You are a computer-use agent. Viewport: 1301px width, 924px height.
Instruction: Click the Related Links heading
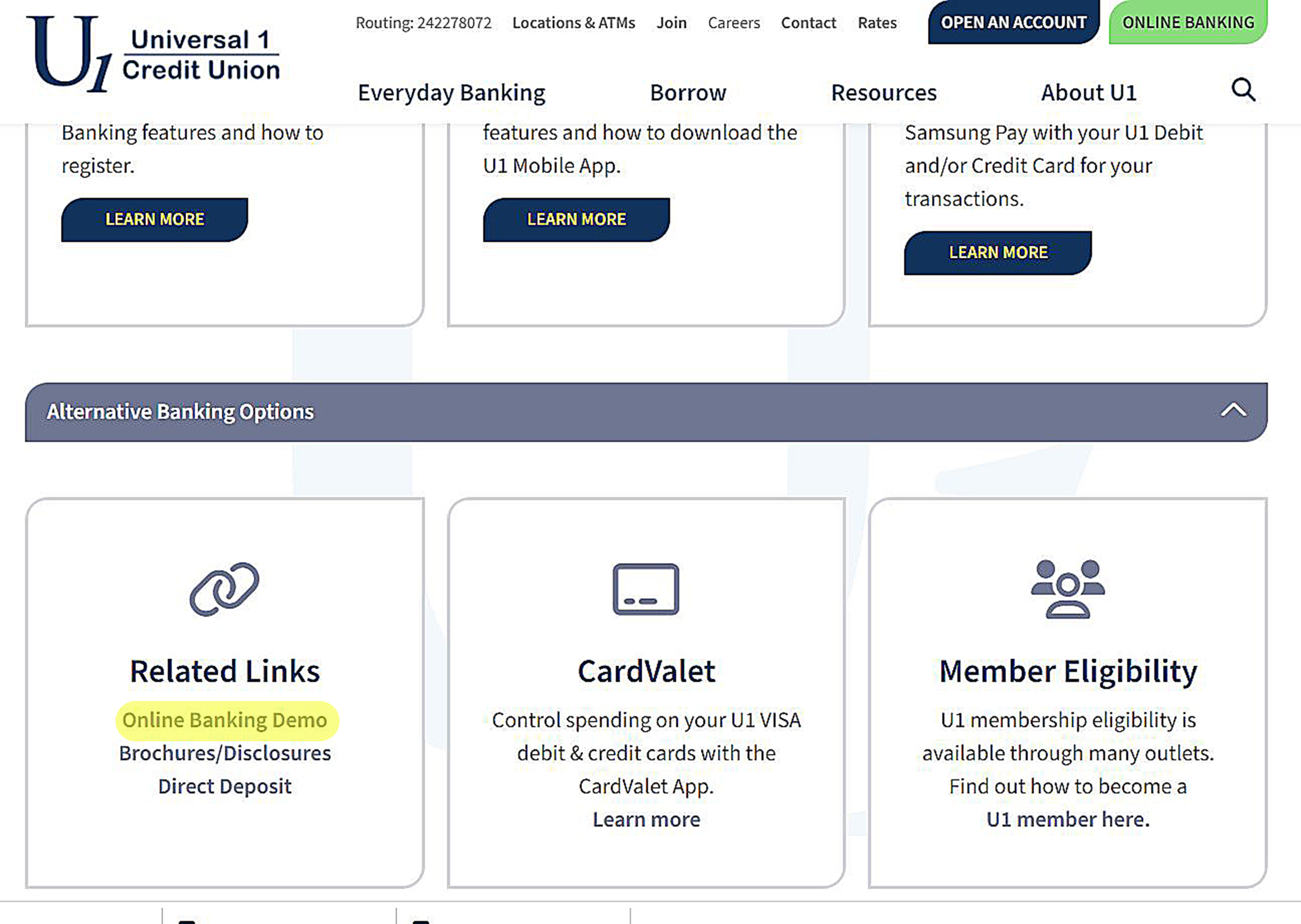(x=225, y=671)
